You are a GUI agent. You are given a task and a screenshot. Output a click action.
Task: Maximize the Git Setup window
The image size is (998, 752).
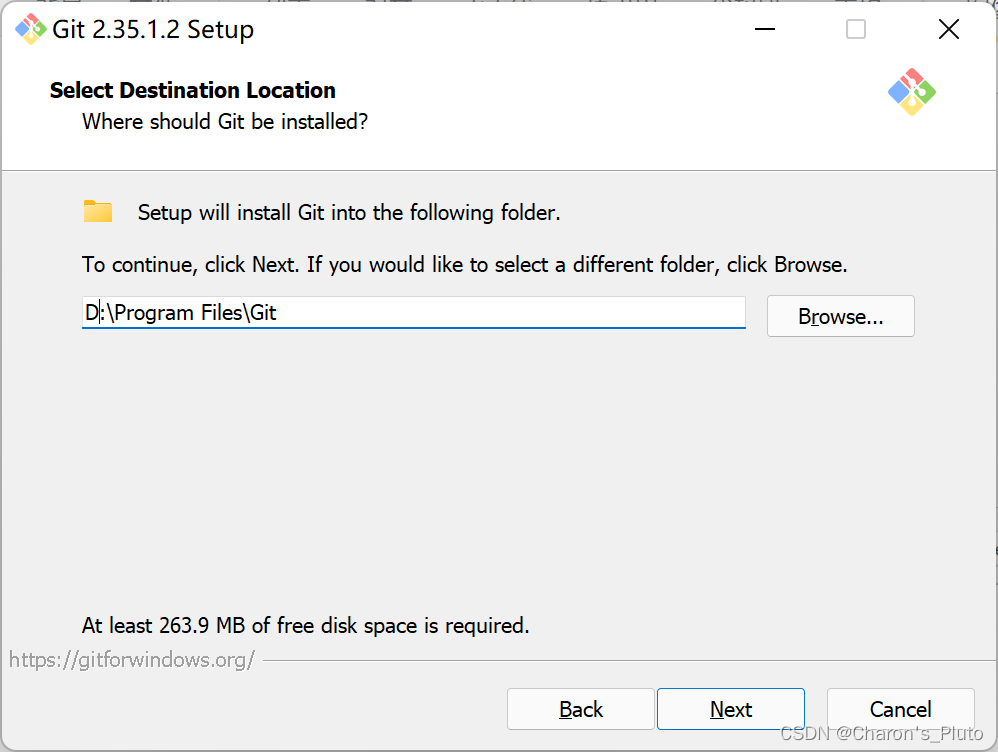pyautogui.click(x=856, y=30)
